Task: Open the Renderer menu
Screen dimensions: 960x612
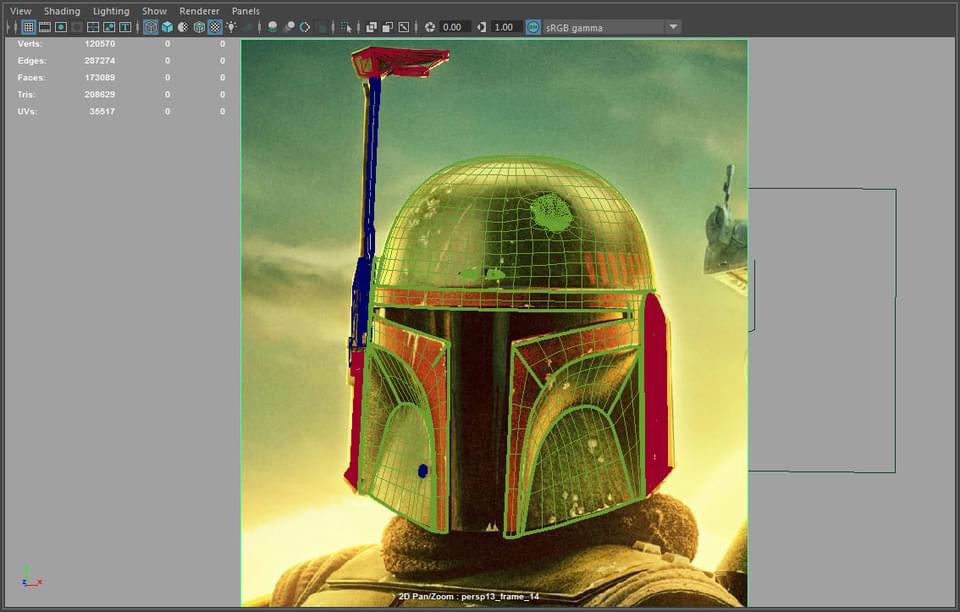Action: (x=199, y=11)
